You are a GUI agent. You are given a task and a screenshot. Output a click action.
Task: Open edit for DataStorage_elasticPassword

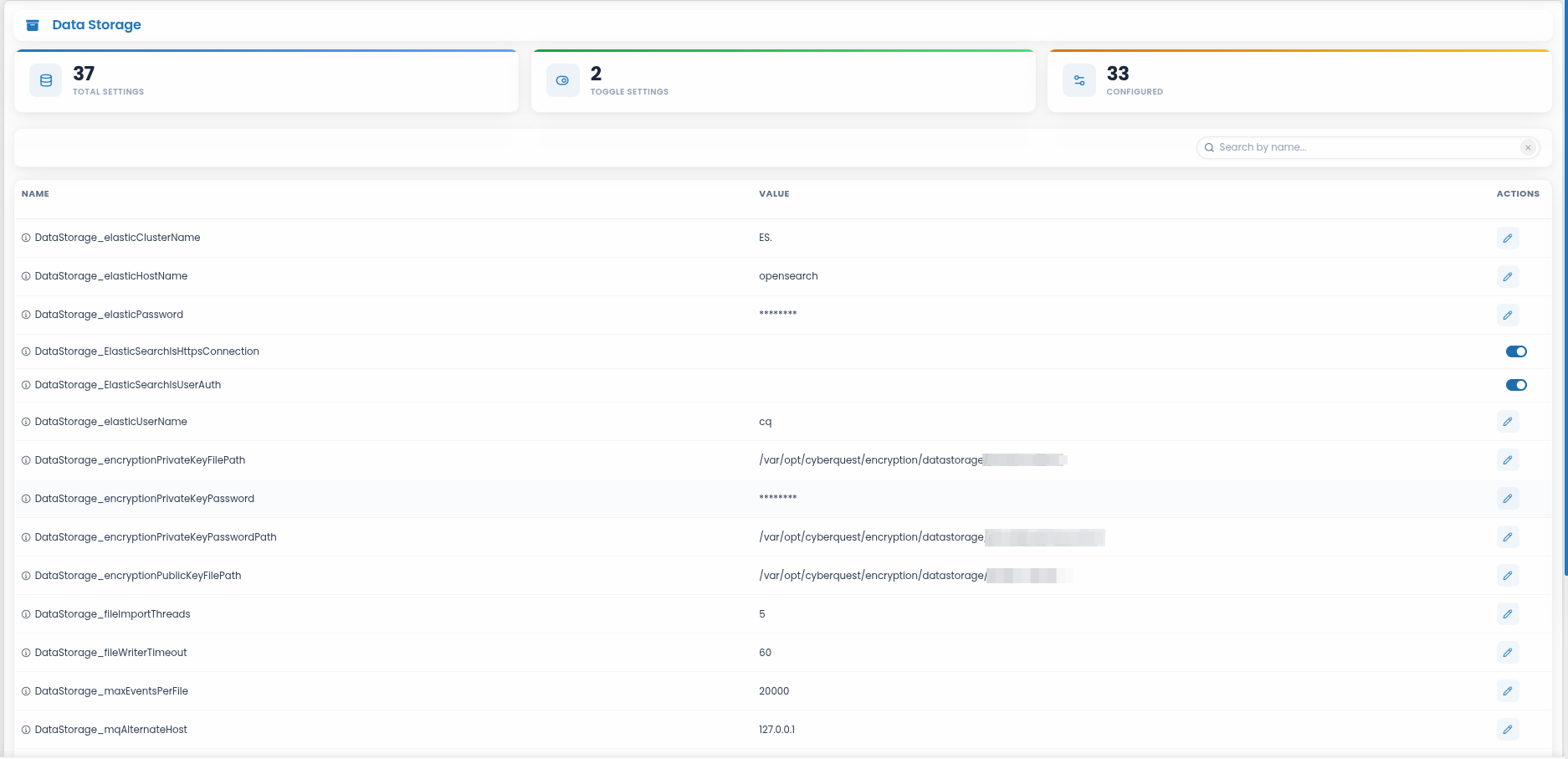(1508, 315)
